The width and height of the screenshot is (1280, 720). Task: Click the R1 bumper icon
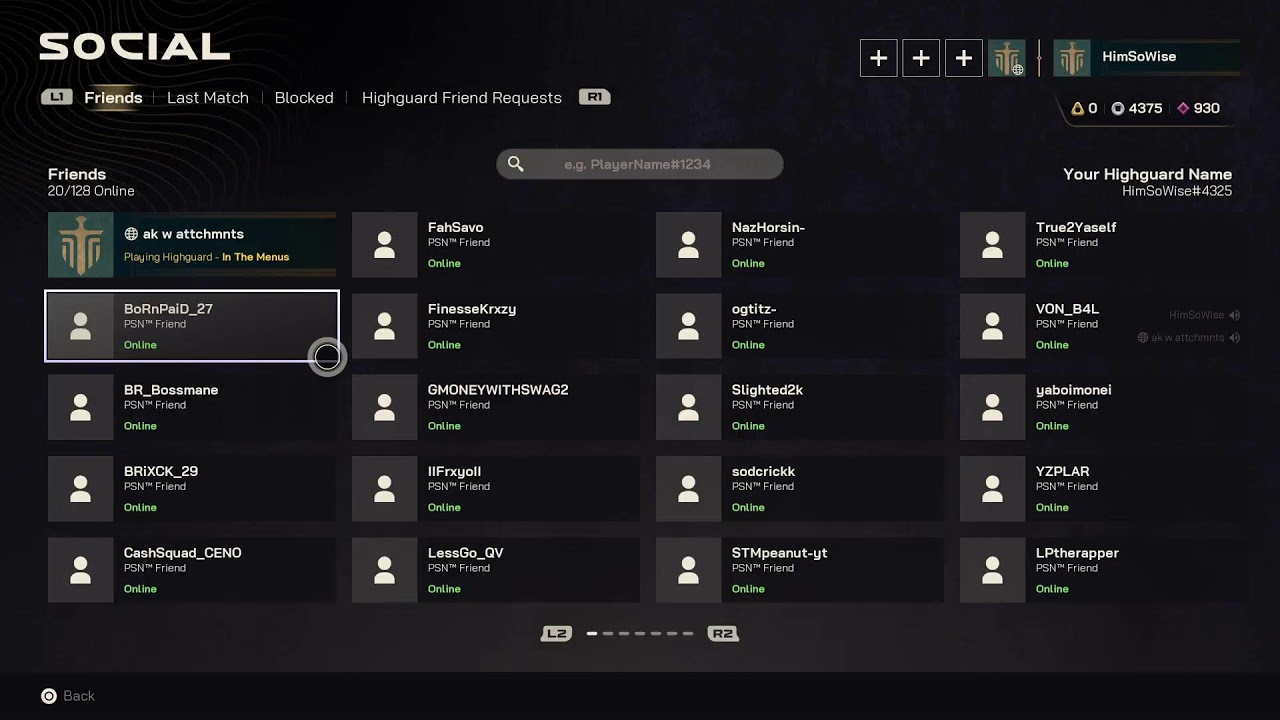click(x=595, y=97)
